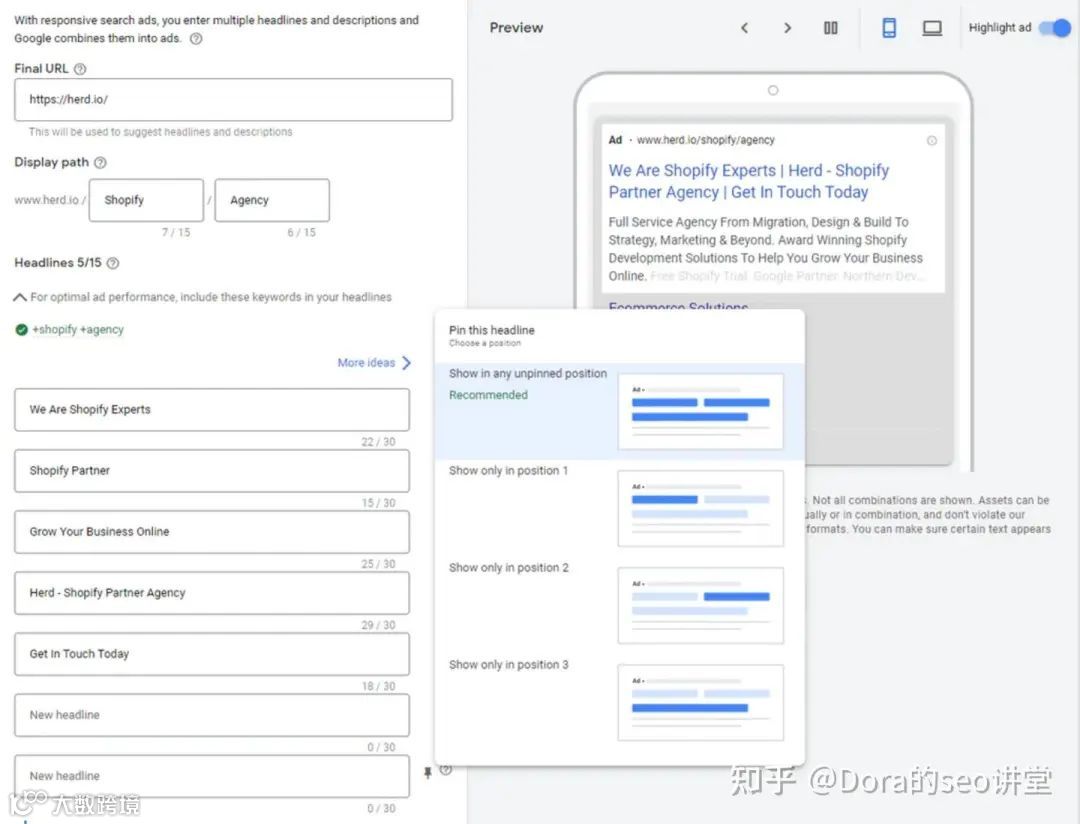Image resolution: width=1080 pixels, height=824 pixels.
Task: Click 'Recommended' label in pin menu
Action: [488, 395]
